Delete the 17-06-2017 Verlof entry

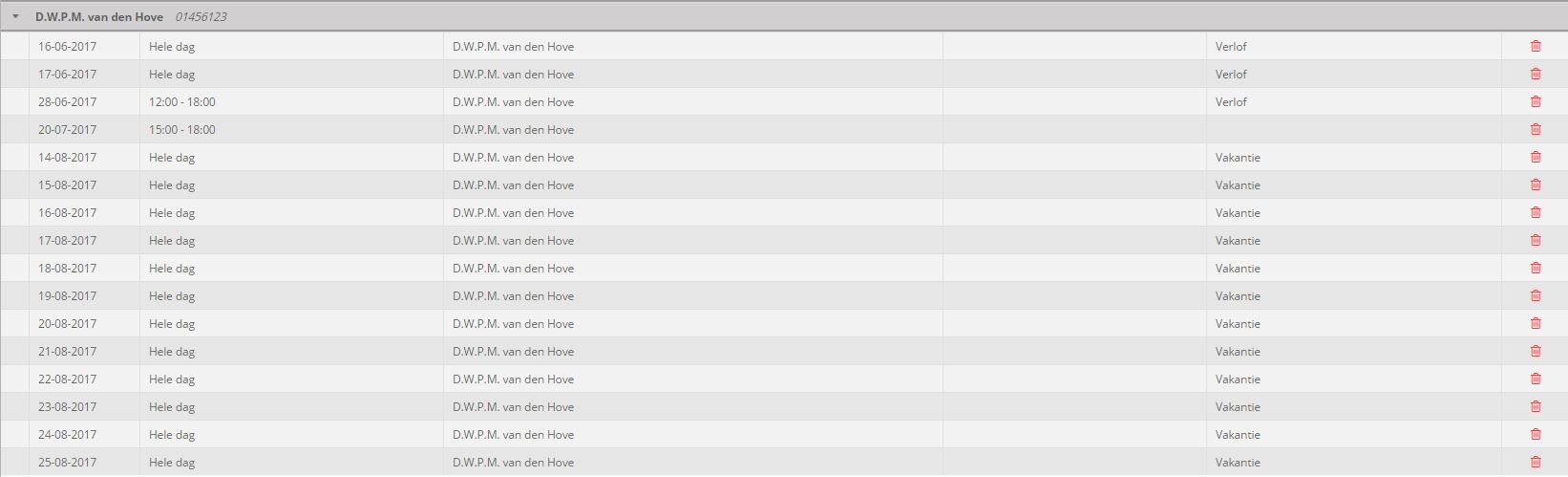click(1536, 74)
